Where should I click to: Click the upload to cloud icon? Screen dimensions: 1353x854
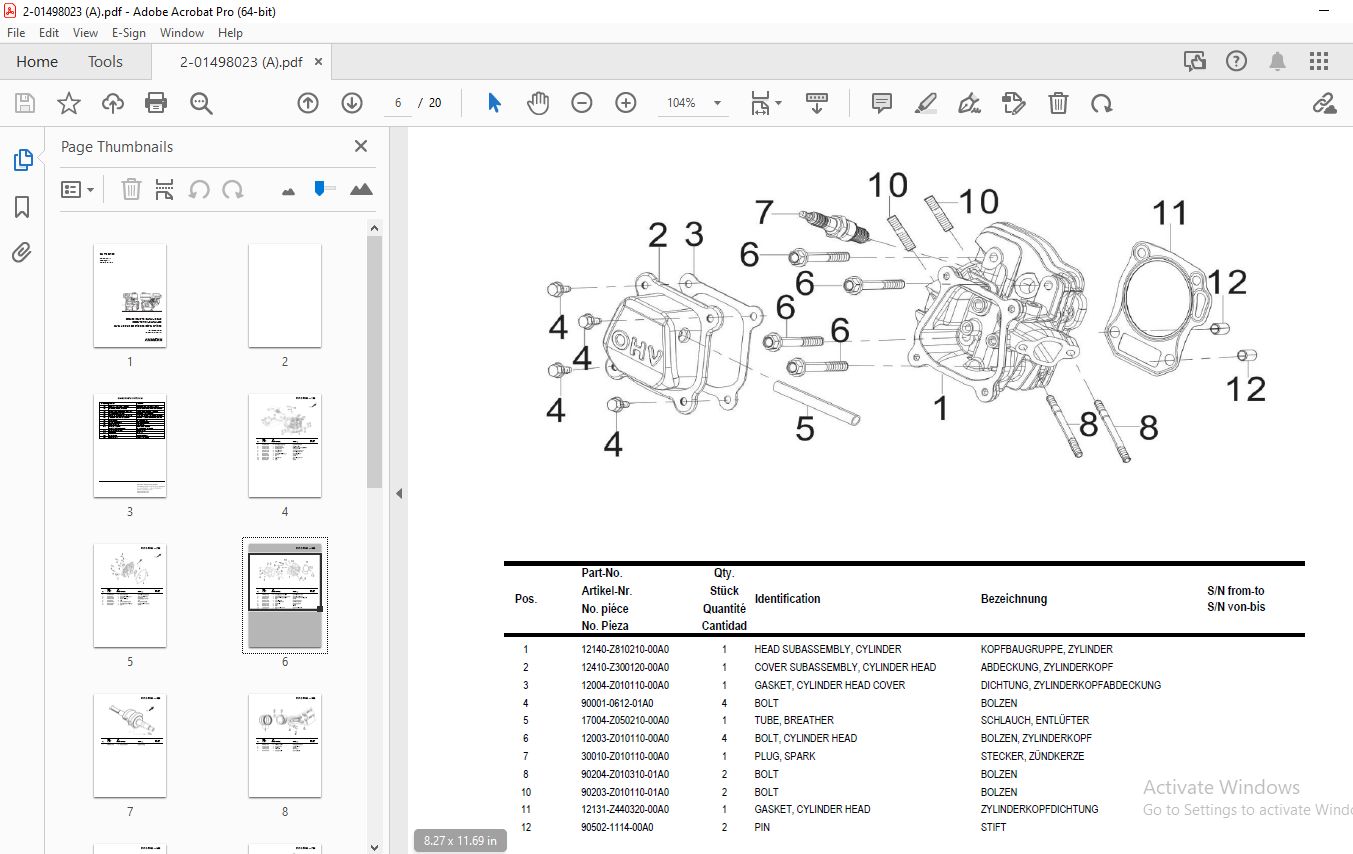tap(113, 103)
